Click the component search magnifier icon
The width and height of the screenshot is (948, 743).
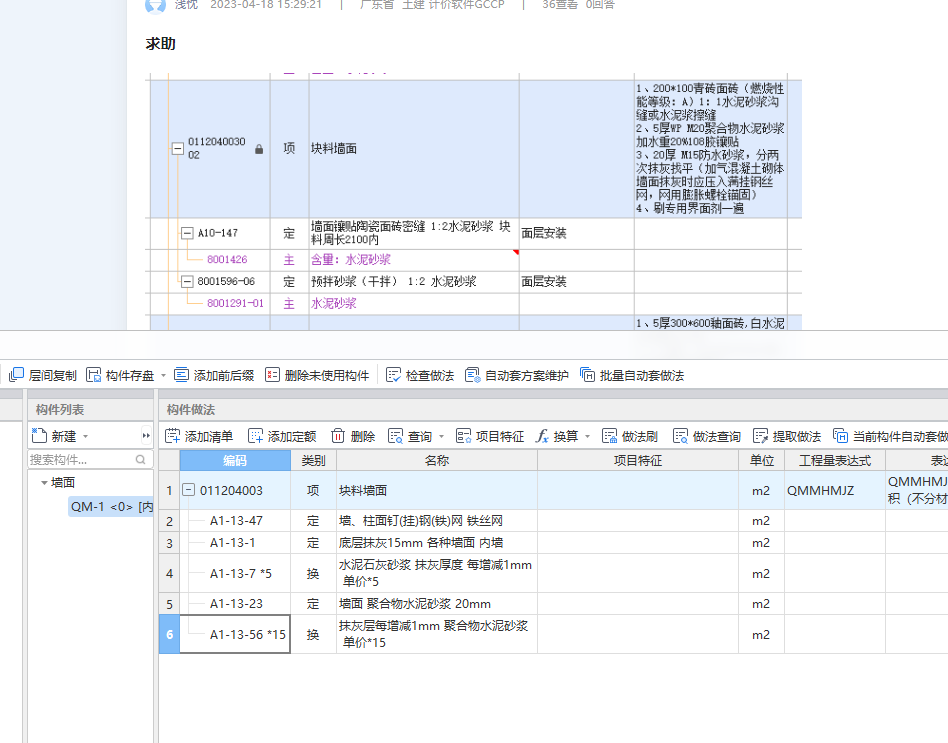tap(141, 459)
